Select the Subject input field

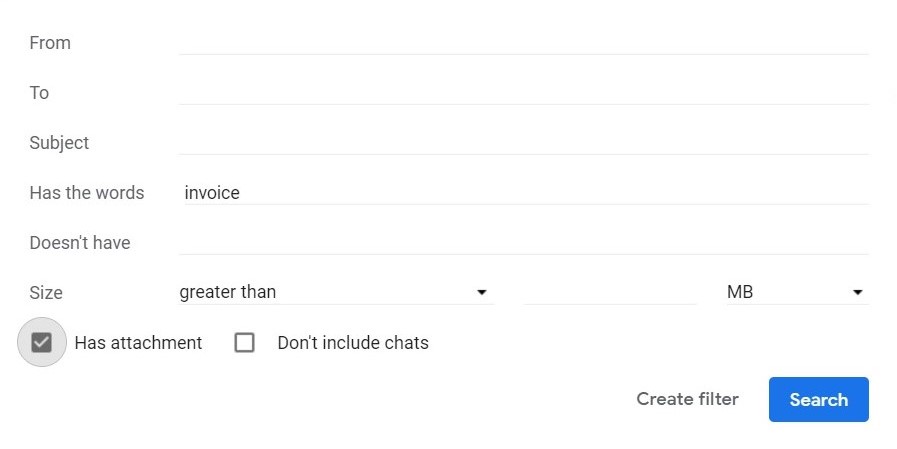click(523, 143)
